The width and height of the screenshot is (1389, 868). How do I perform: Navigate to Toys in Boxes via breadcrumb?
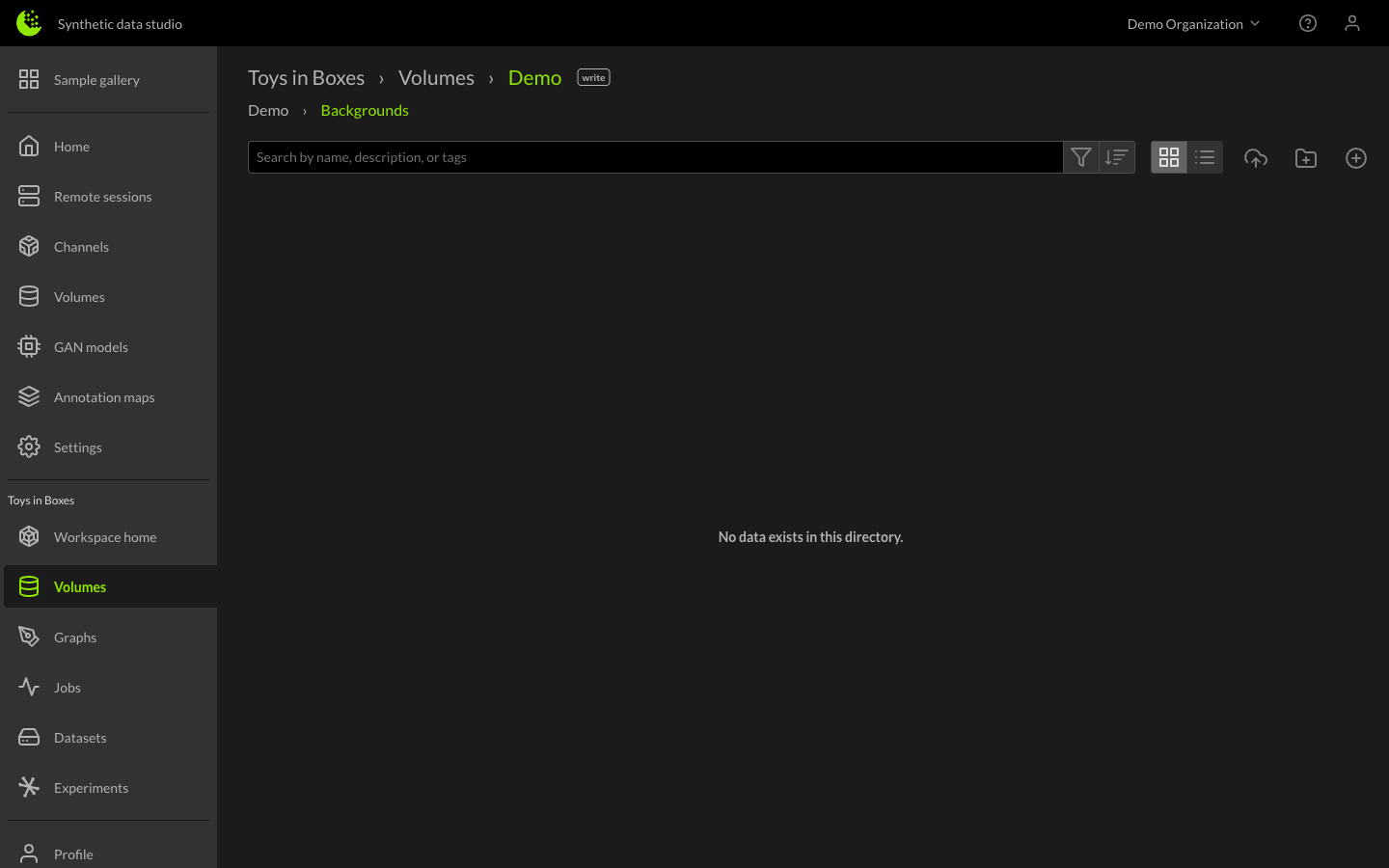click(307, 77)
